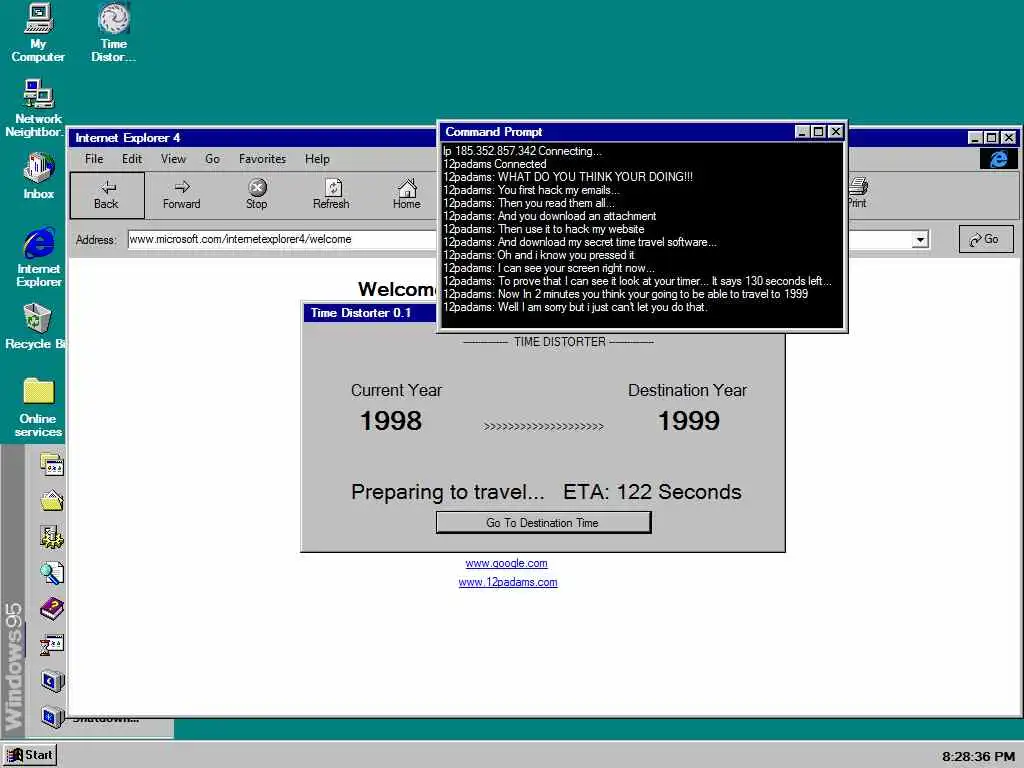Open the Help menu
This screenshot has width=1024, height=768.
point(317,159)
